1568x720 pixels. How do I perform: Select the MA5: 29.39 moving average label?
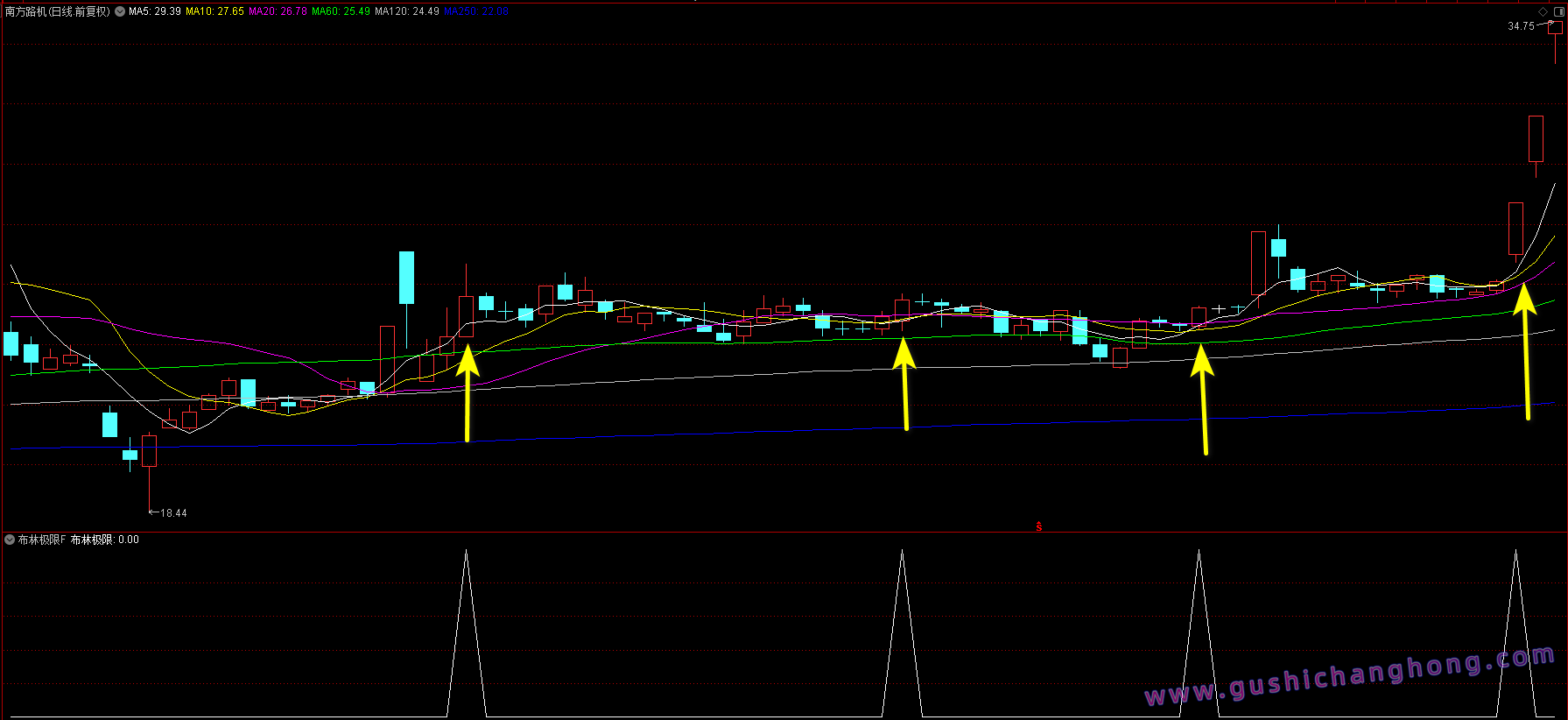coord(155,11)
